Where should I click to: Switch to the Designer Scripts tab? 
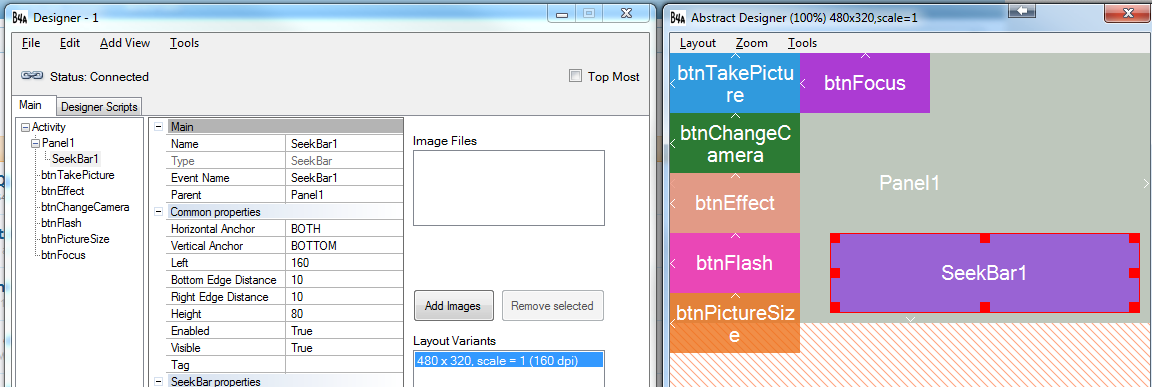point(99,107)
